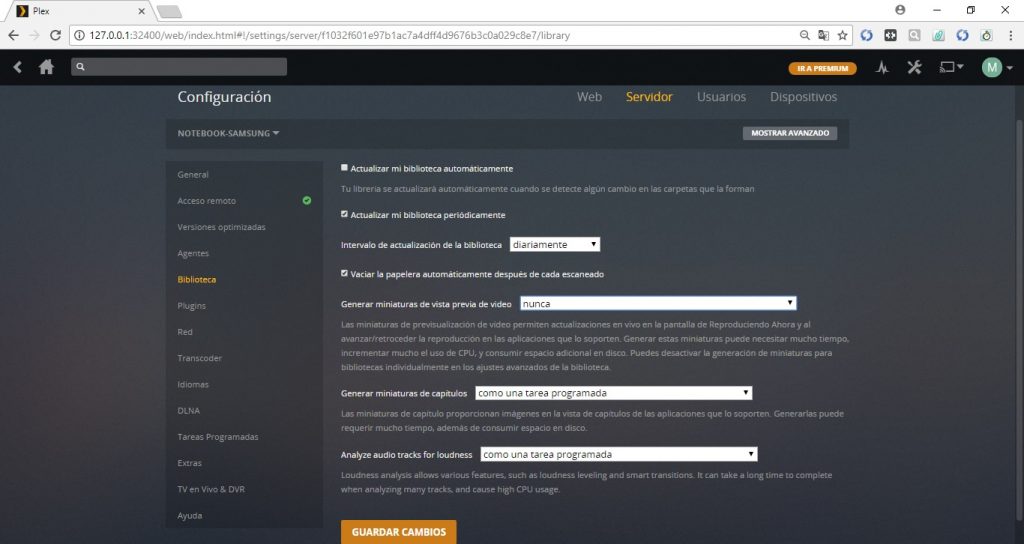The width and height of the screenshot is (1024, 544).
Task: Click the cast to player icon
Action: tap(948, 68)
